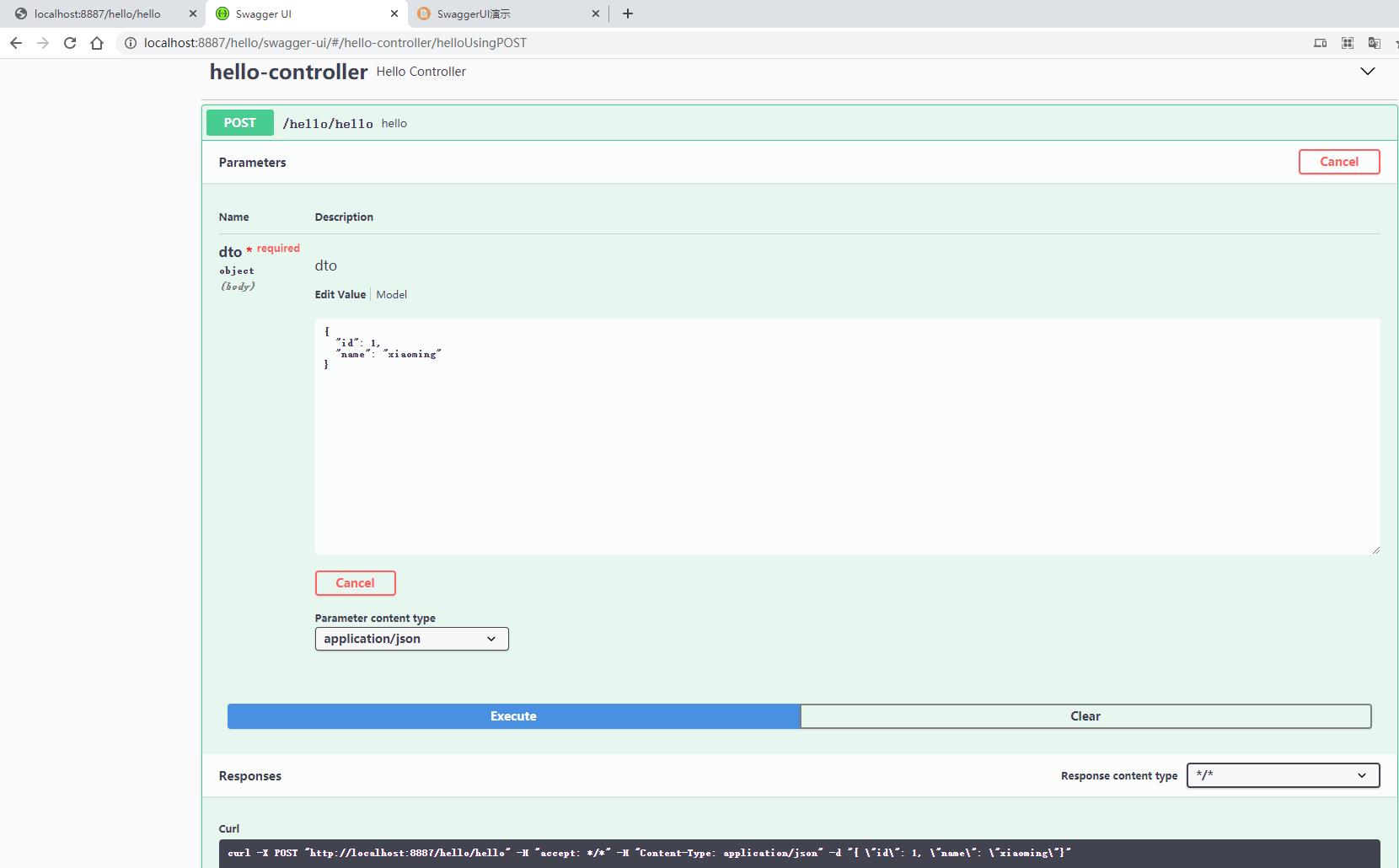1399x868 pixels.
Task: Click the /hello/hello path link
Action: click(328, 124)
